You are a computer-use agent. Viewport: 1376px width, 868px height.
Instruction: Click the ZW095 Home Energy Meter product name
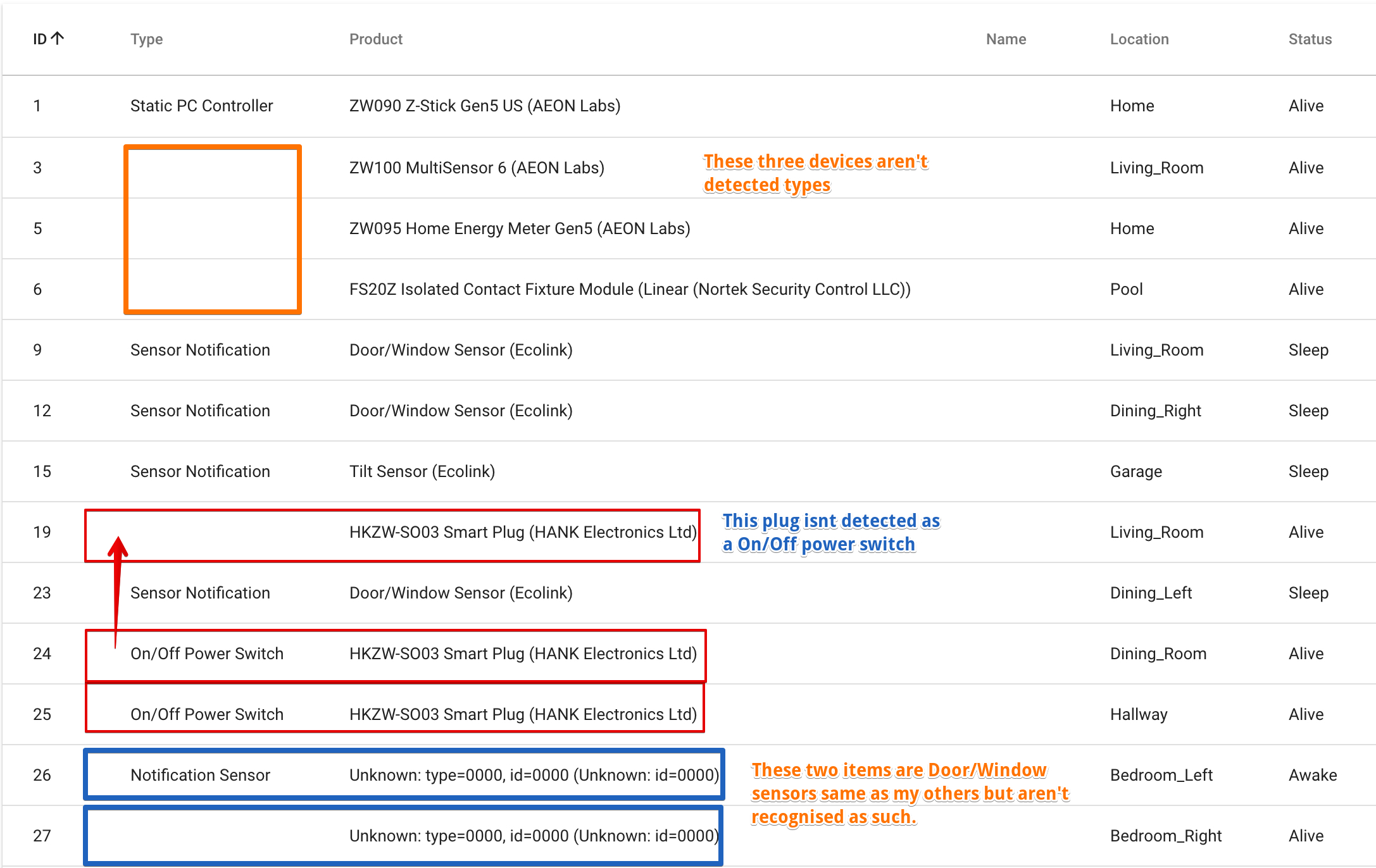pos(520,228)
